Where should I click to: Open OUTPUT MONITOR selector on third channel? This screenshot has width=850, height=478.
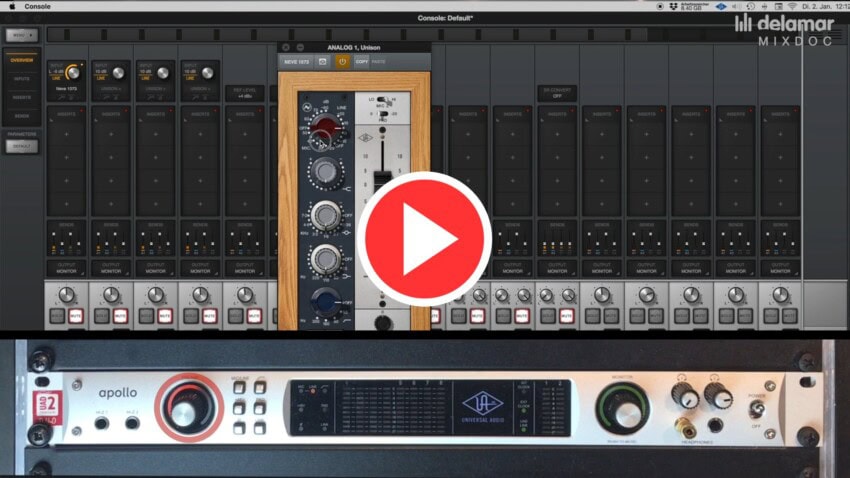pyautogui.click(x=156, y=268)
